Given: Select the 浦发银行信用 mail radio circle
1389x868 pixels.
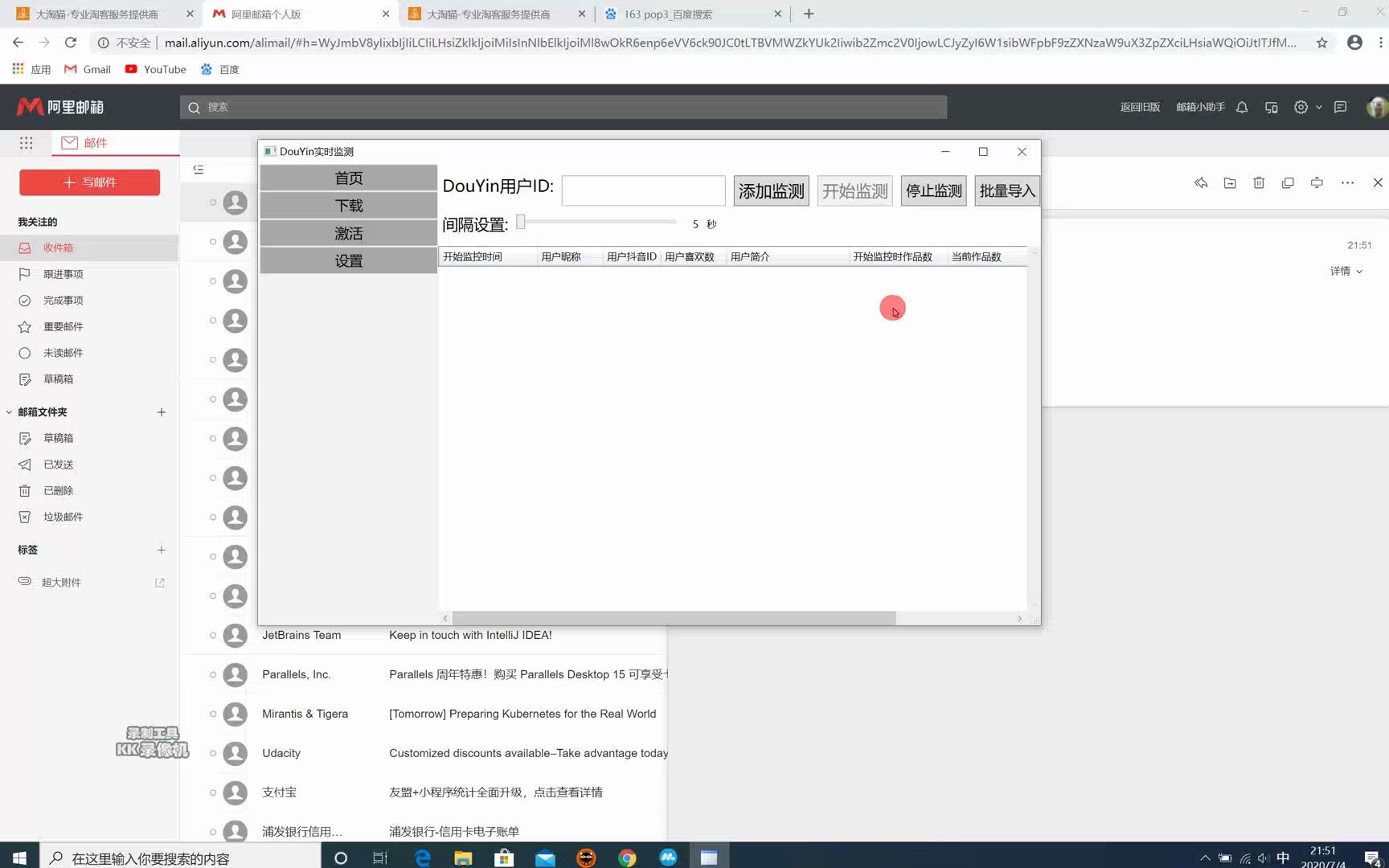Looking at the screenshot, I should (213, 832).
